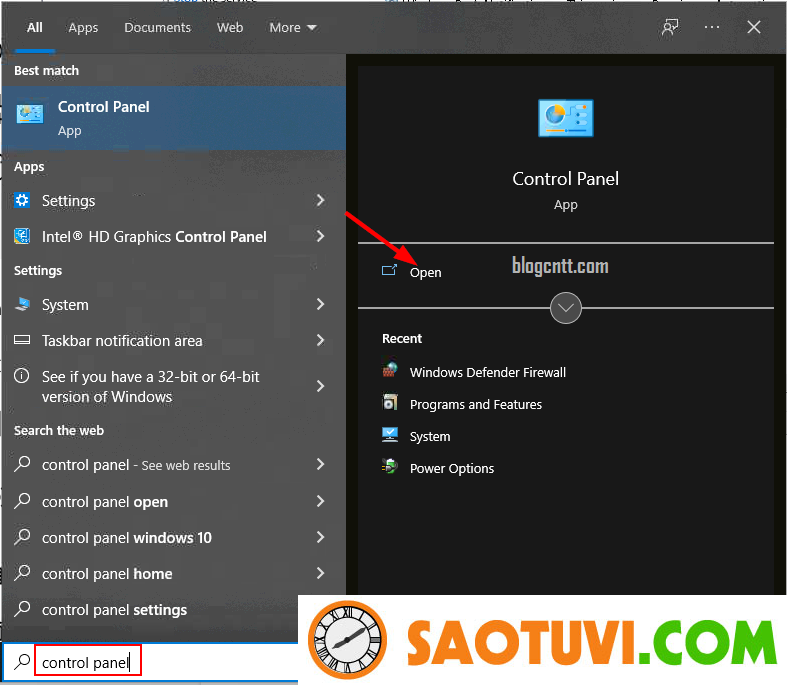Click the Programs and Features icon
The width and height of the screenshot is (787, 685).
(390, 402)
